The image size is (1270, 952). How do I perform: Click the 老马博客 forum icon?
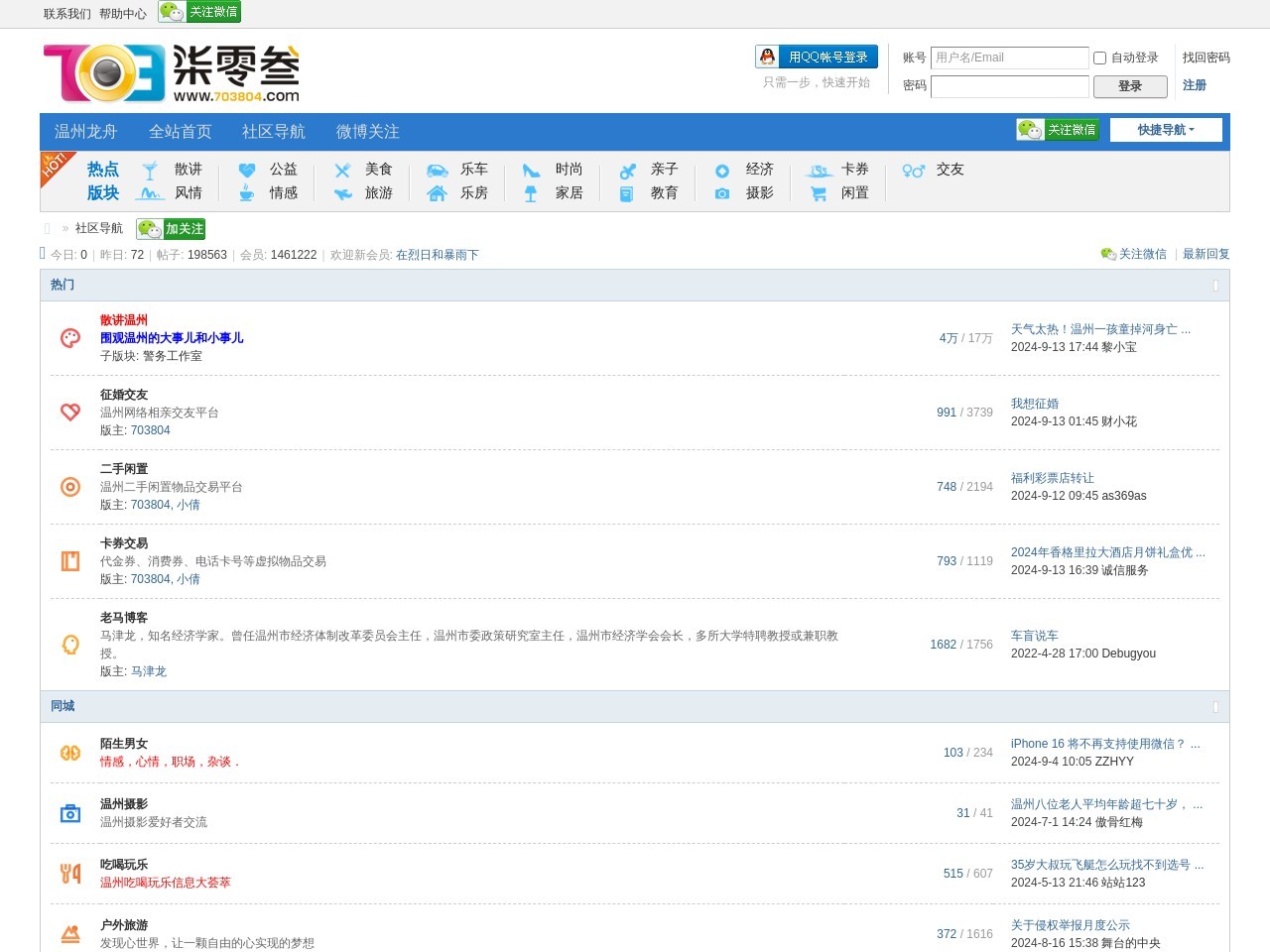(70, 645)
